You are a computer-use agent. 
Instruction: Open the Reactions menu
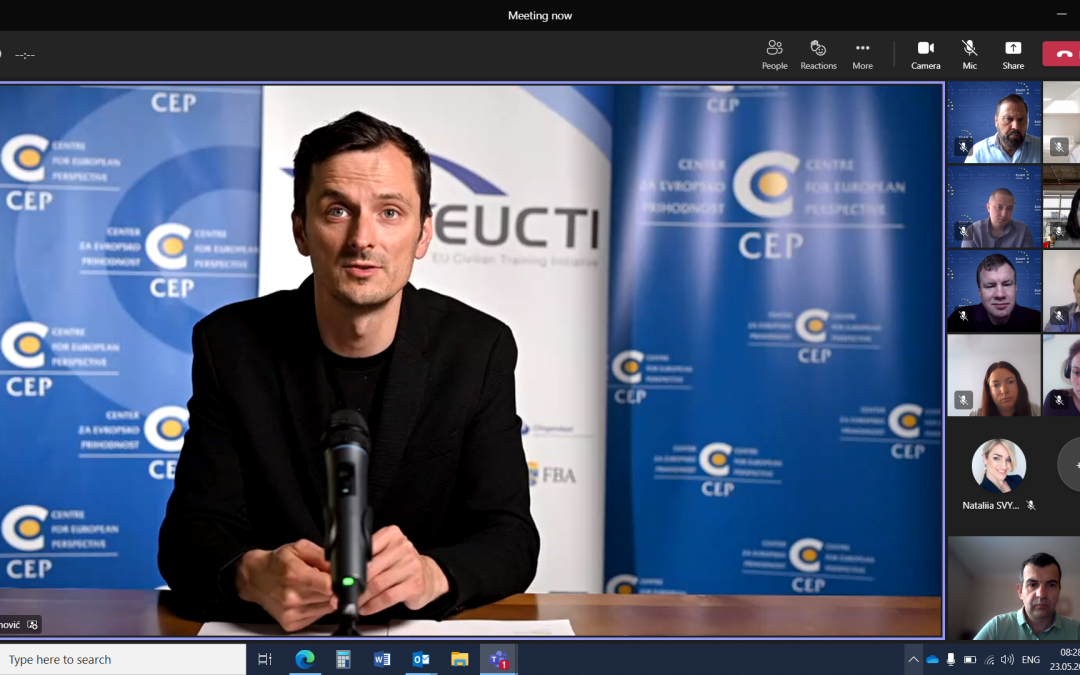[818, 54]
